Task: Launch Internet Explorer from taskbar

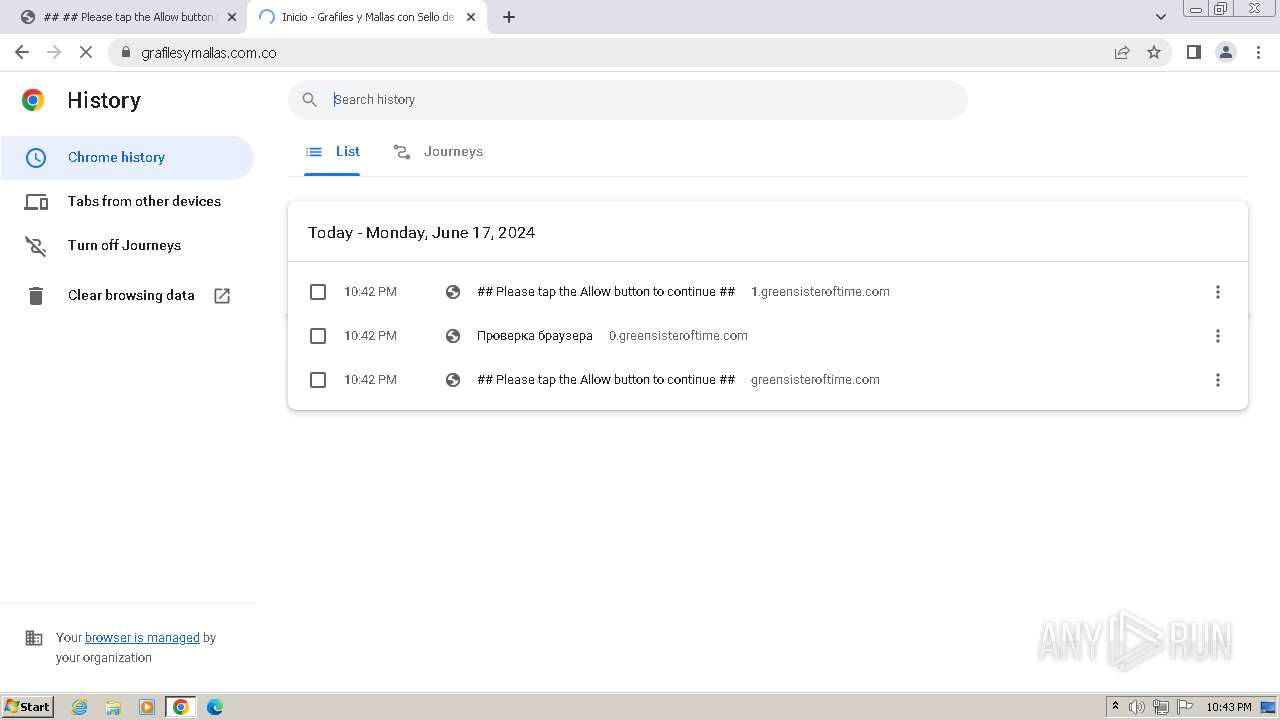Action: (79, 707)
